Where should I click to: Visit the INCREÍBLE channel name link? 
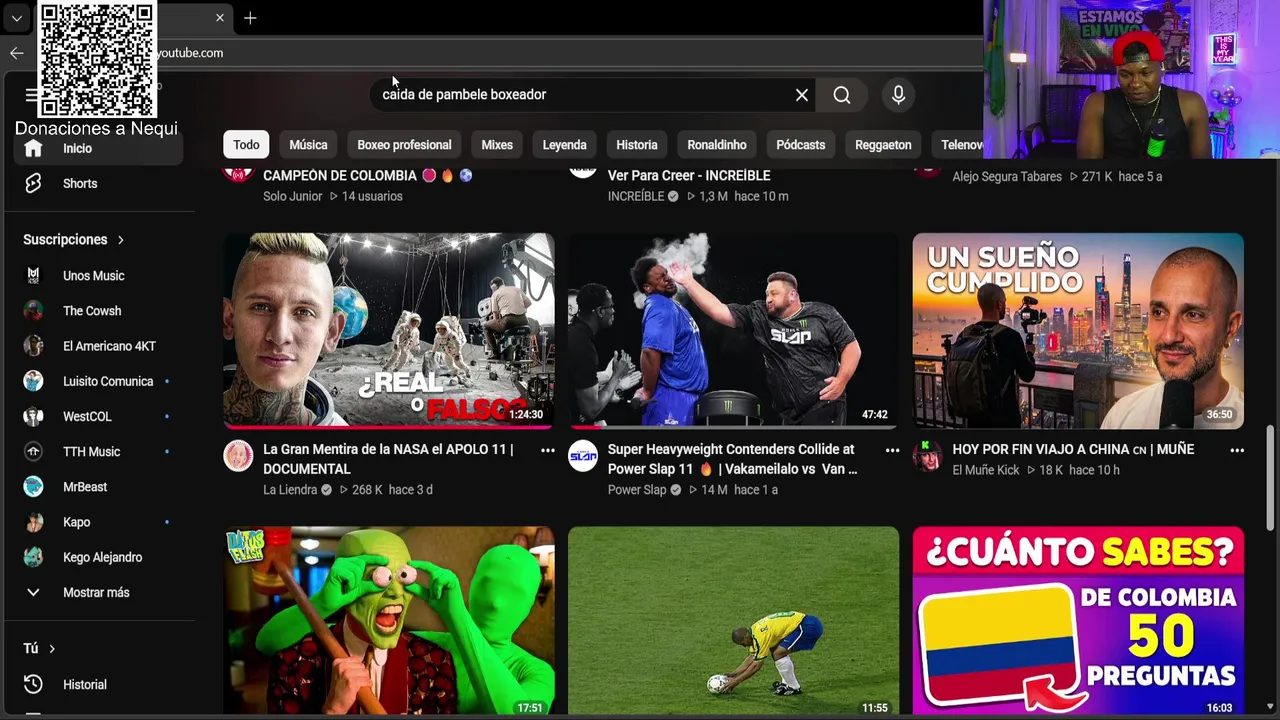pos(636,197)
